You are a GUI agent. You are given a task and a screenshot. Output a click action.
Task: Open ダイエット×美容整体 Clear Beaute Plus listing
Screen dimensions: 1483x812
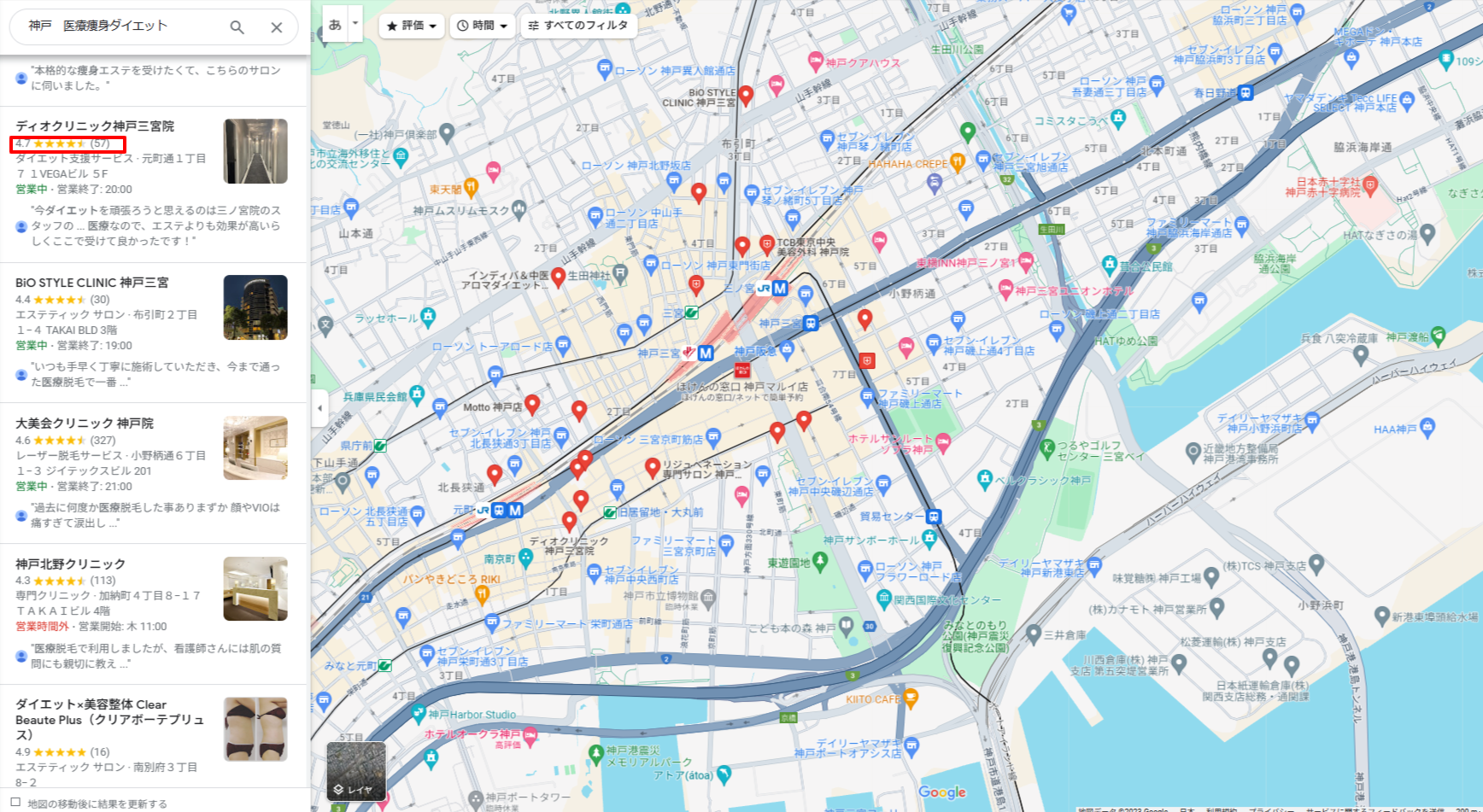[109, 719]
